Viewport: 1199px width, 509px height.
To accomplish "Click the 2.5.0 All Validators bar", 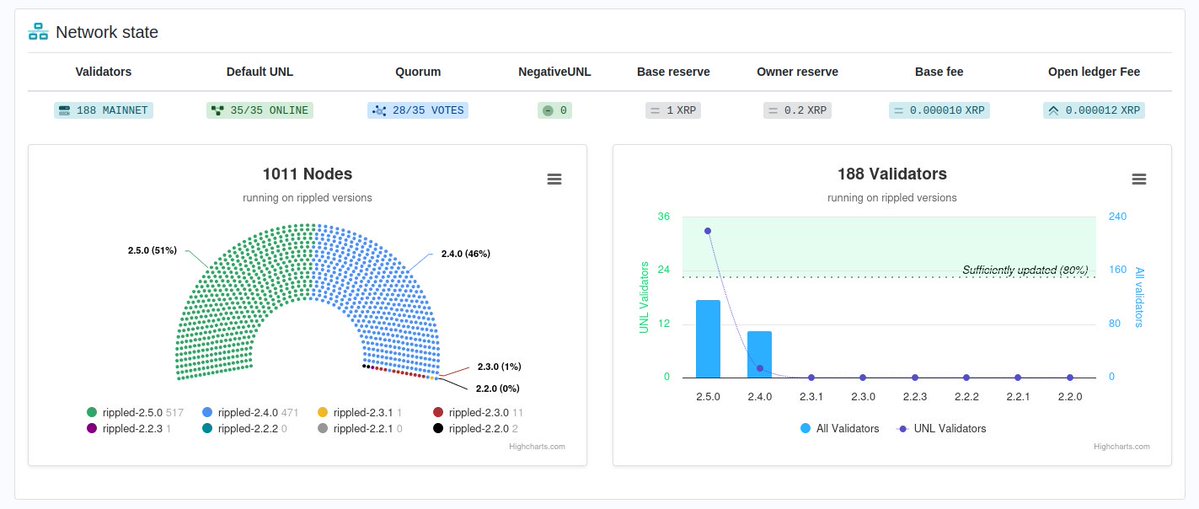I will (708, 339).
